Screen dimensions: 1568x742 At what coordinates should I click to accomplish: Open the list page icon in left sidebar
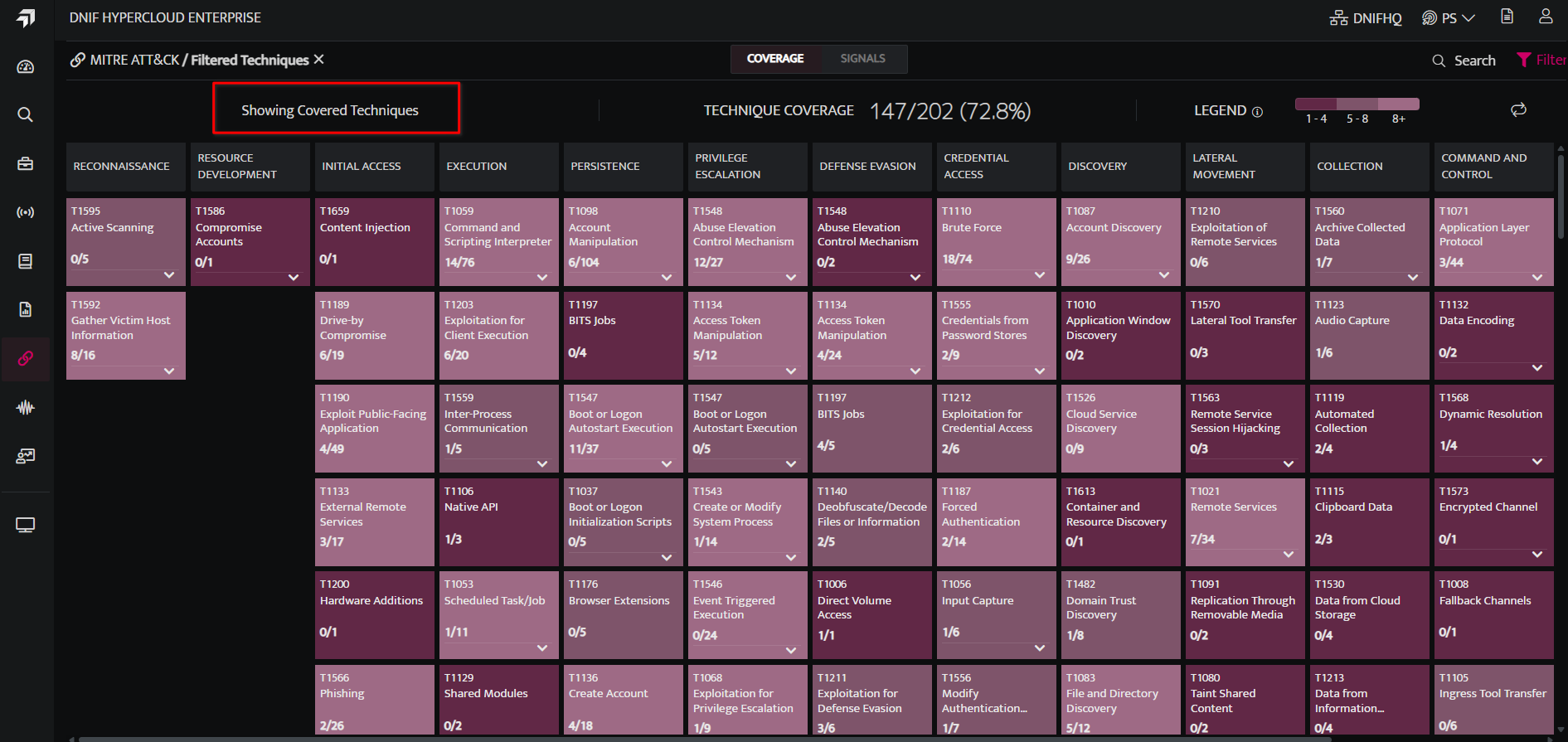[26, 261]
